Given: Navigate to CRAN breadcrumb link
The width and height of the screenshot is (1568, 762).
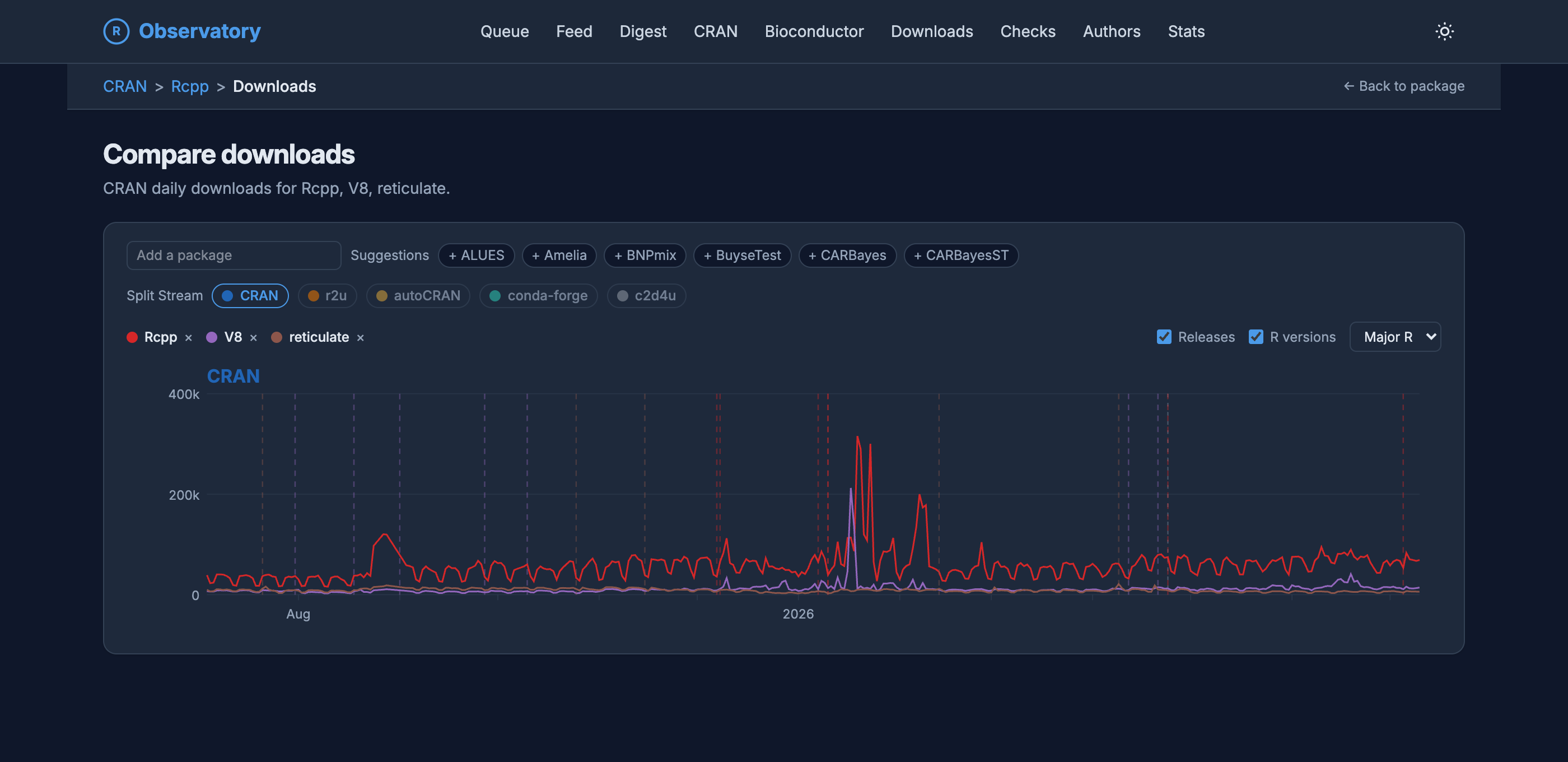Looking at the screenshot, I should (x=125, y=86).
